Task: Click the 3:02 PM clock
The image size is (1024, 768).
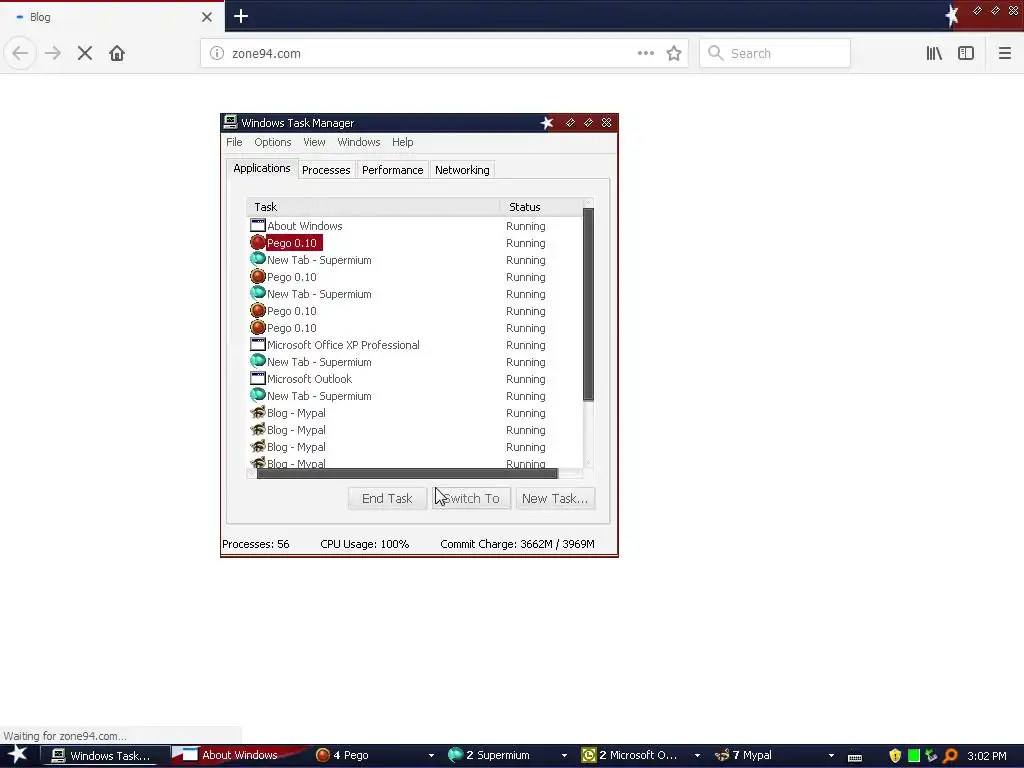Action: (987, 756)
